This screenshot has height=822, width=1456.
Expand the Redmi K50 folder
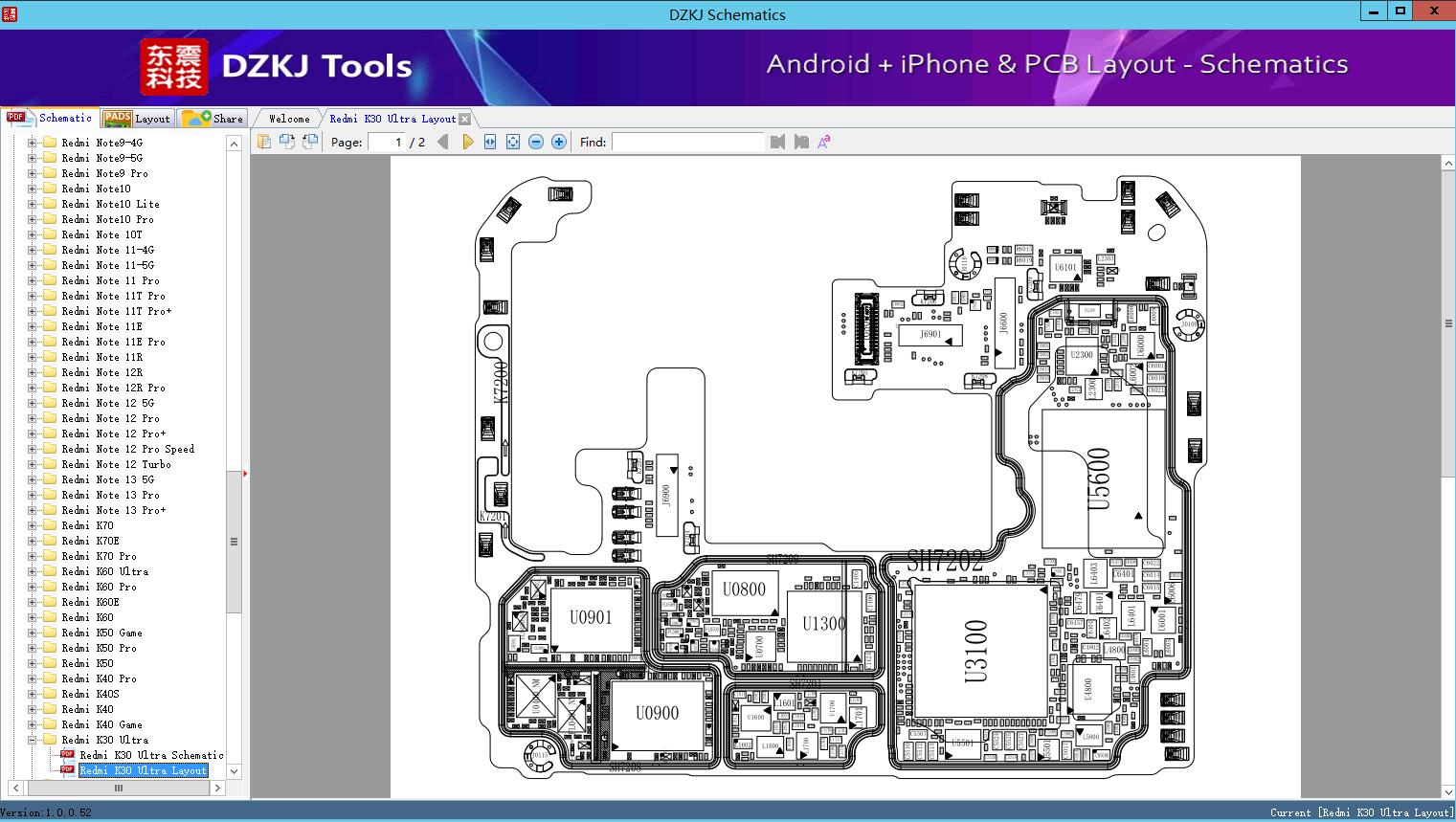click(x=32, y=663)
